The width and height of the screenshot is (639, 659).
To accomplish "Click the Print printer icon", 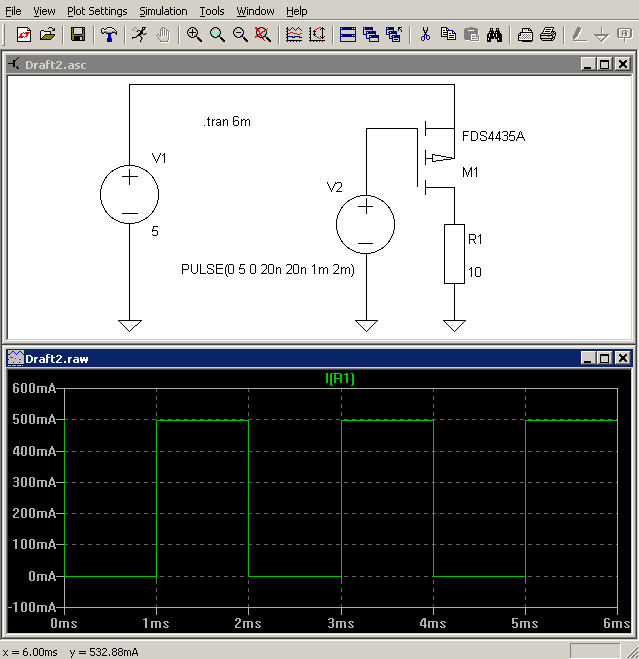I will coord(548,34).
